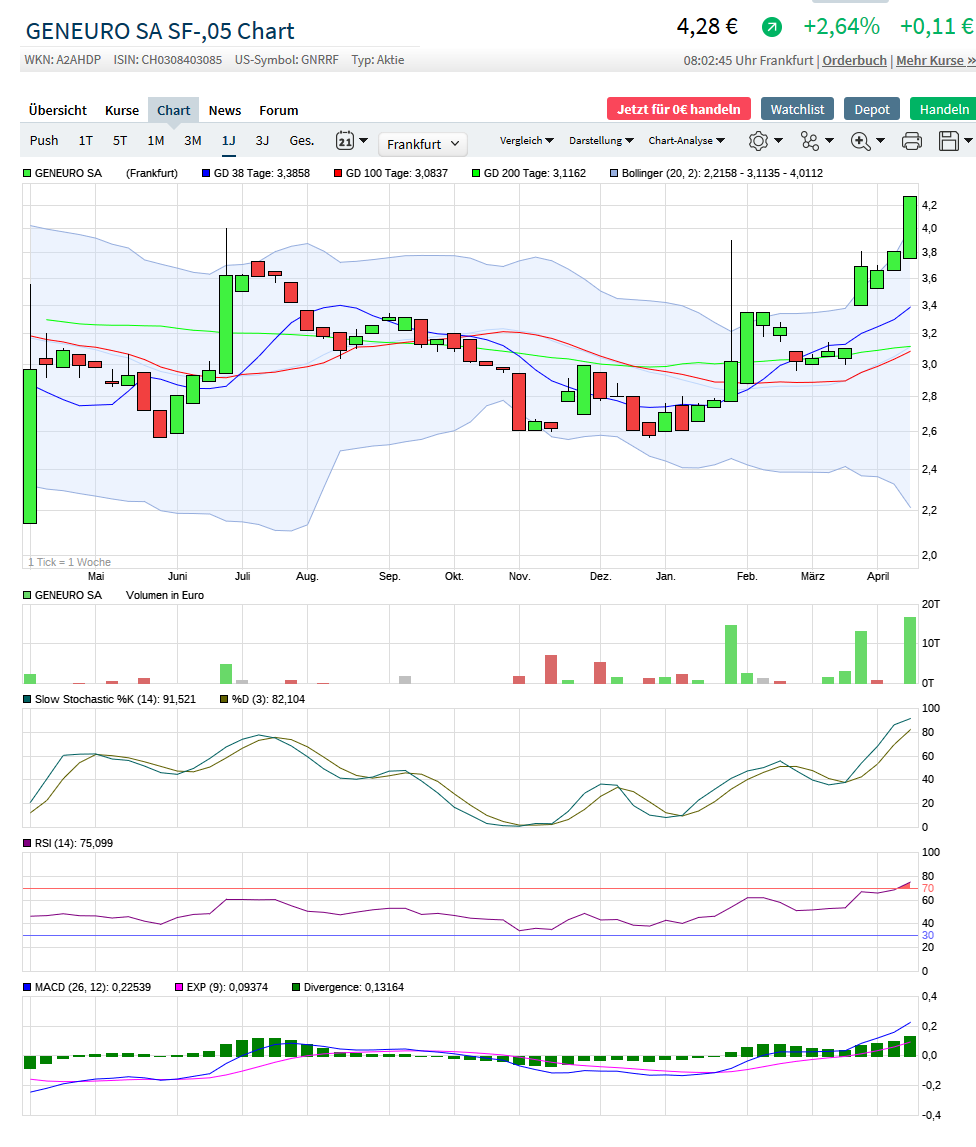Open the calendar date range icon
This screenshot has width=976, height=1147.
(345, 140)
